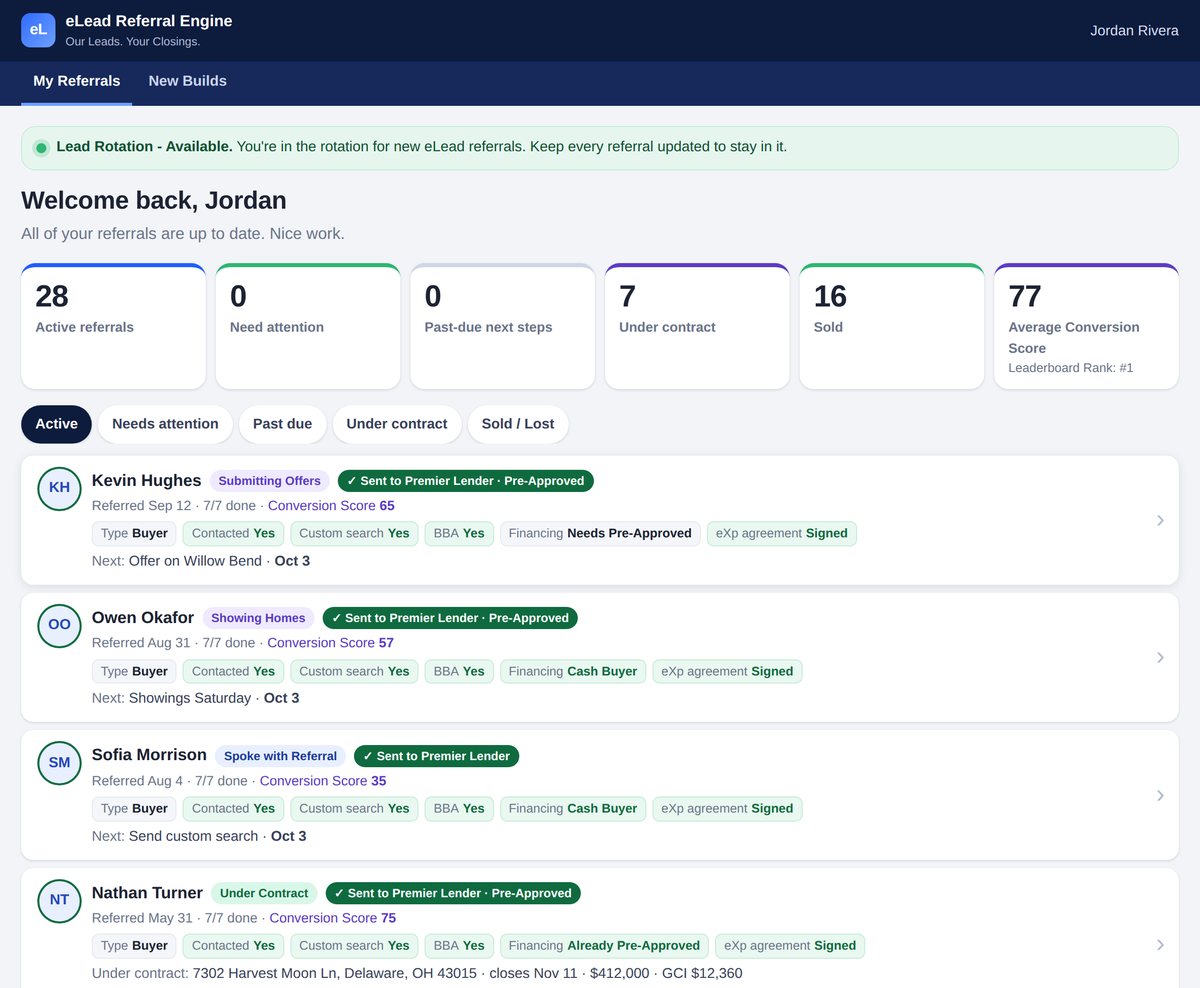This screenshot has height=988, width=1200.
Task: Click the SM avatar for Sofia Morrison
Action: coord(59,762)
